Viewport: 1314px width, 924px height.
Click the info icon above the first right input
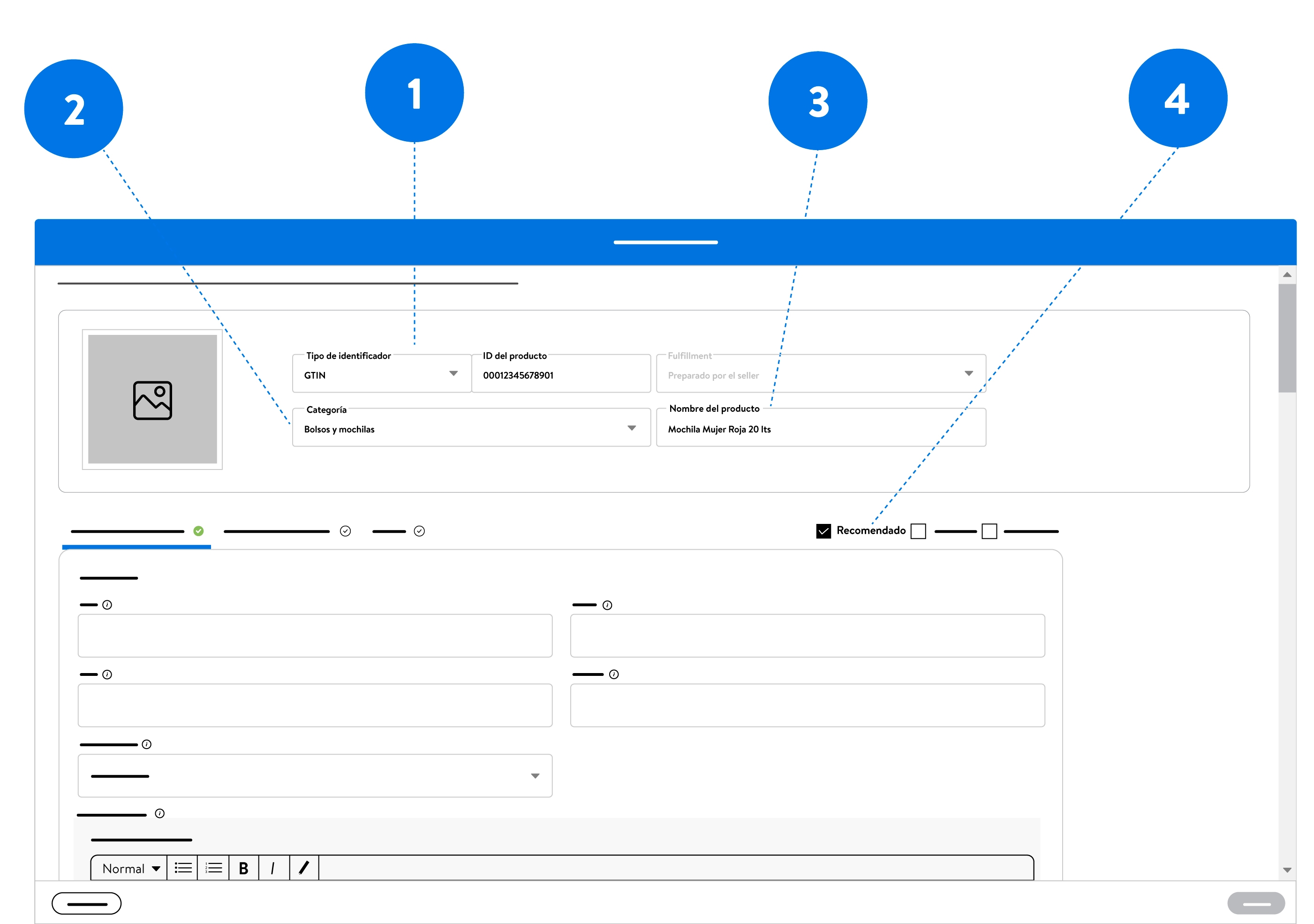[607, 605]
